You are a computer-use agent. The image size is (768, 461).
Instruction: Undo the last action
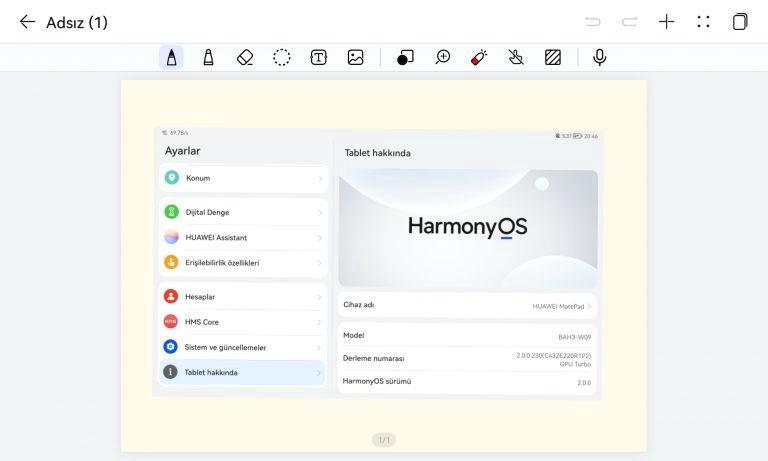(593, 22)
